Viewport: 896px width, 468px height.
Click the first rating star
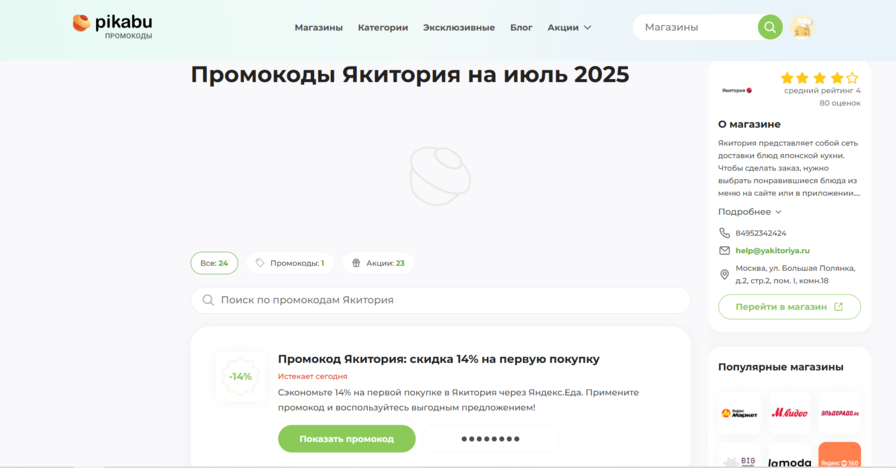787,78
